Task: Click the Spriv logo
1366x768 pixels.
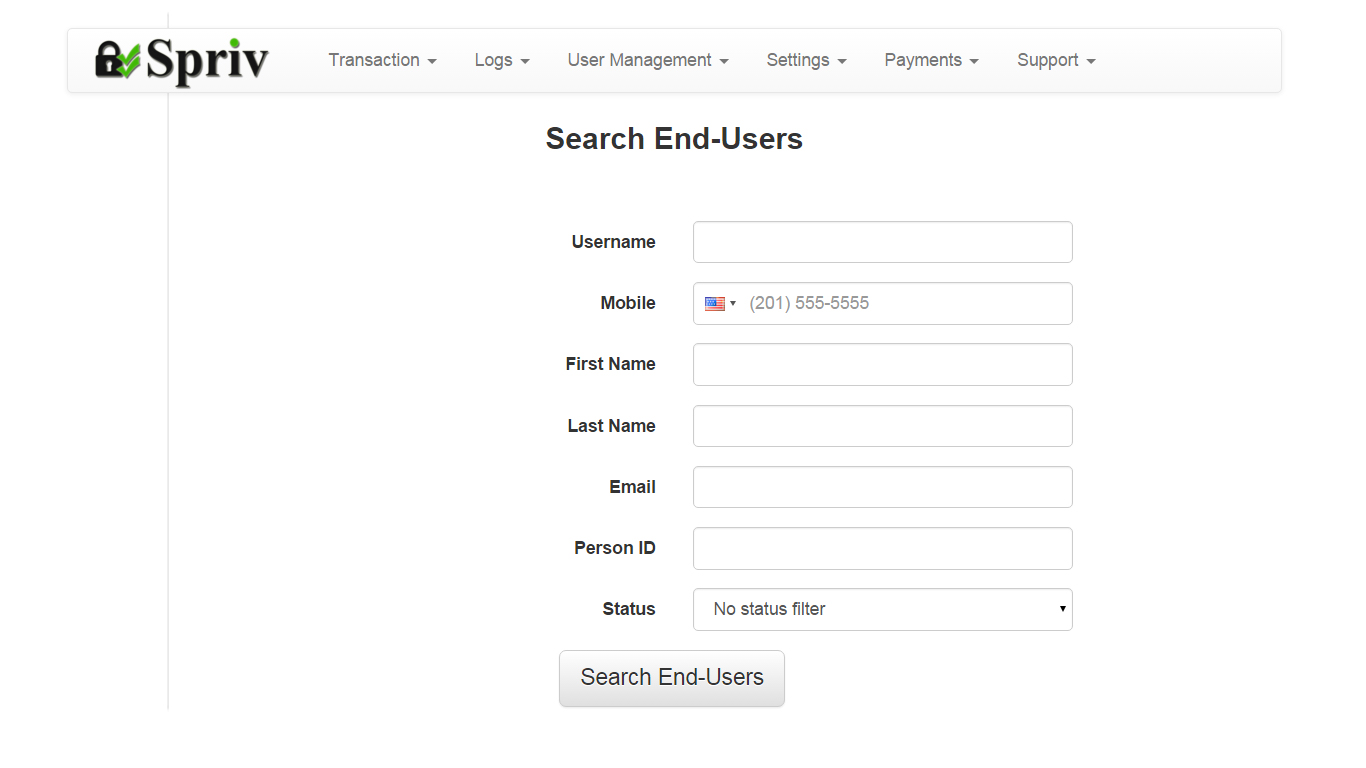Action: point(182,61)
